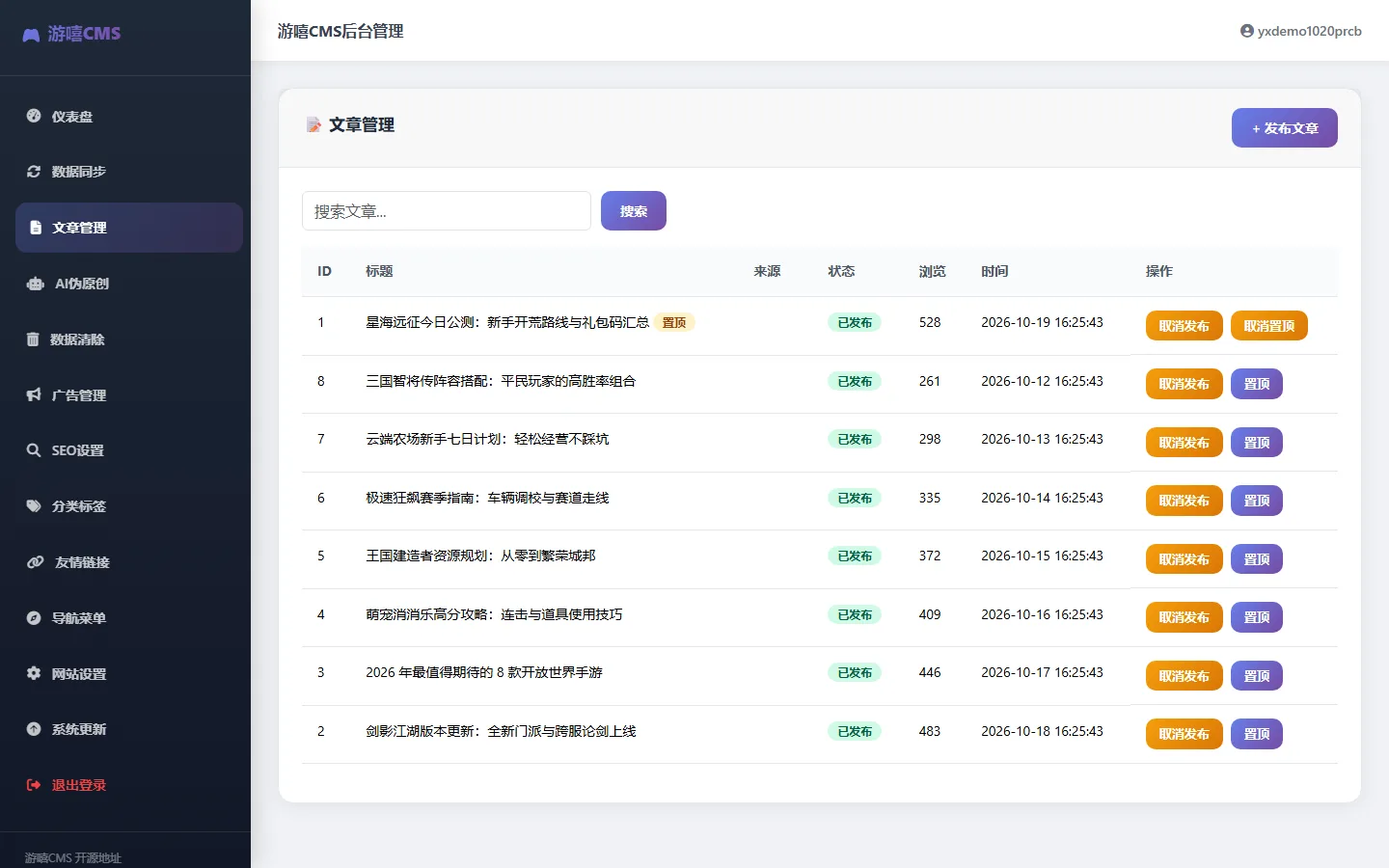The height and width of the screenshot is (868, 1389).
Task: Click the 退出登录 sign-out icon
Action: pos(34,785)
